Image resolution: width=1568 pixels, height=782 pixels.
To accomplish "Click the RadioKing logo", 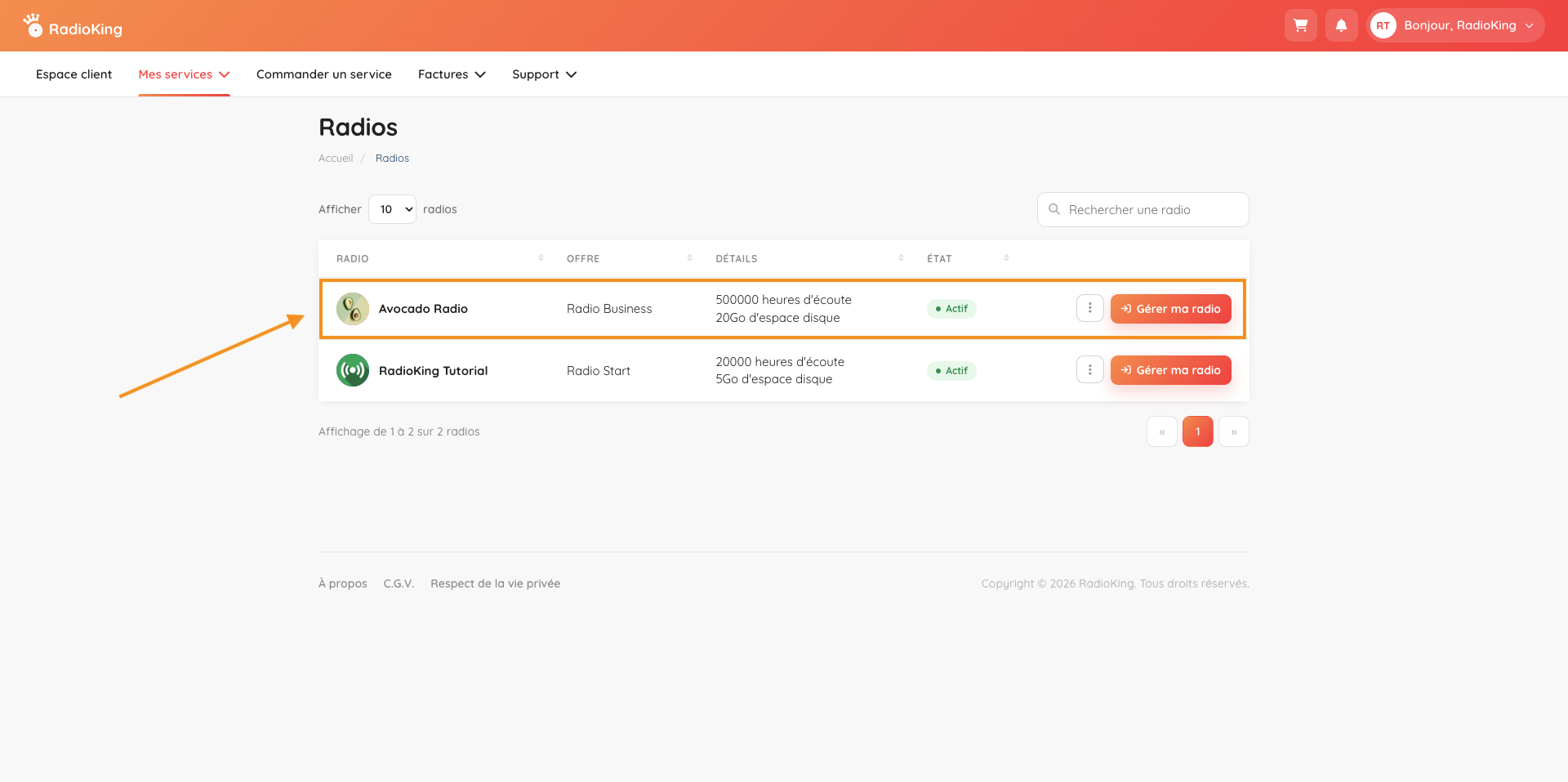I will (73, 26).
